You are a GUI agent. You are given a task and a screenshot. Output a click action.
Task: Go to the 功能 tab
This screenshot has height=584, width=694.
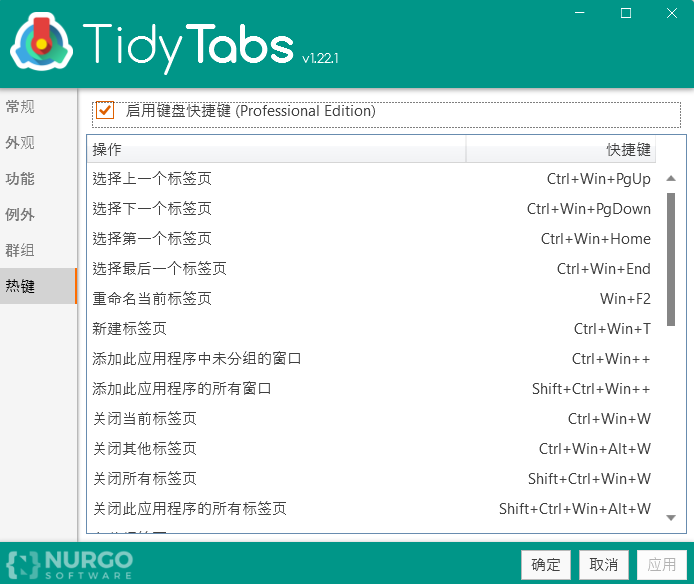(x=39, y=178)
